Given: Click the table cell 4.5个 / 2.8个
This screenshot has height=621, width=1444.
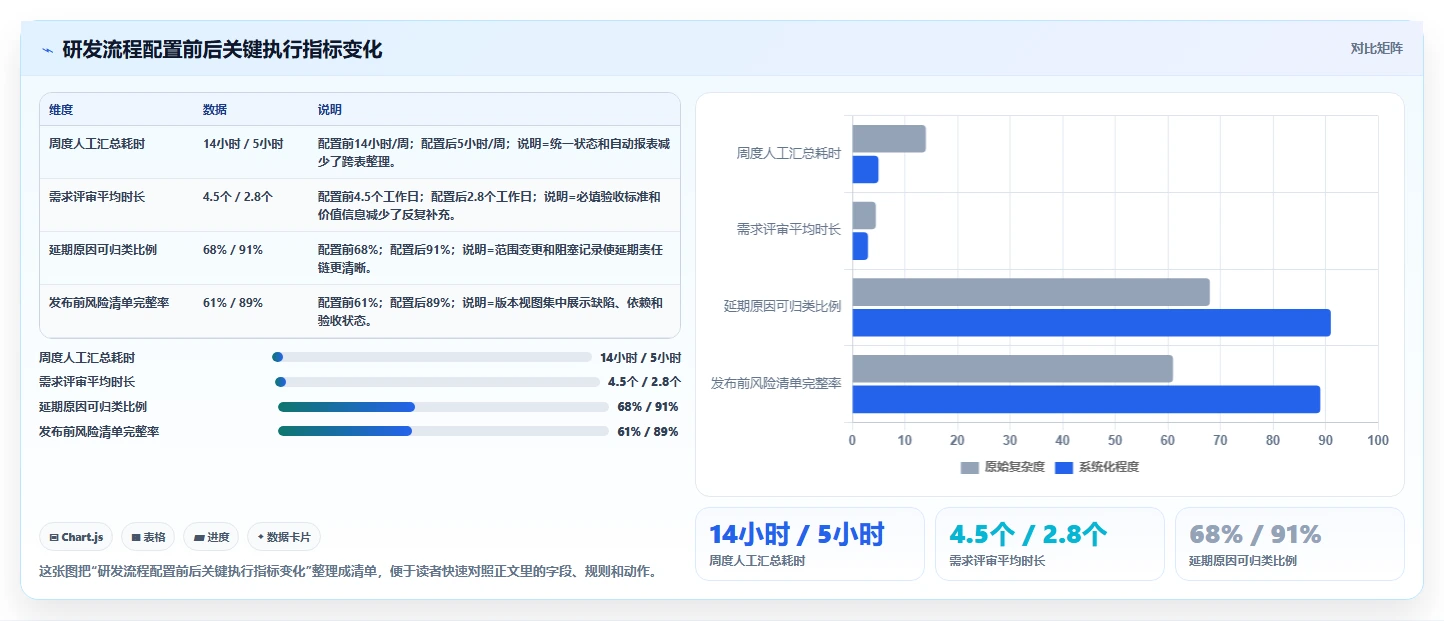Looking at the screenshot, I should [x=238, y=197].
